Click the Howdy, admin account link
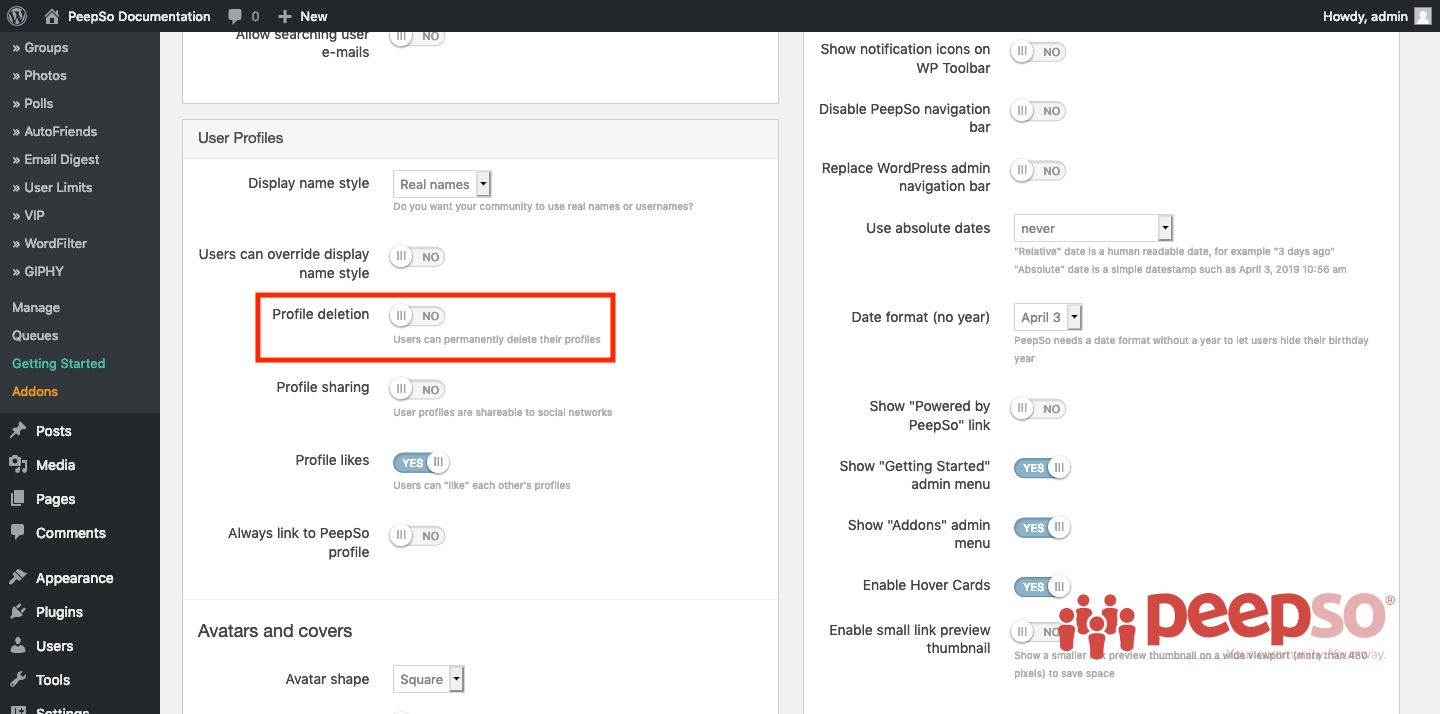1440x714 pixels. tap(1365, 16)
